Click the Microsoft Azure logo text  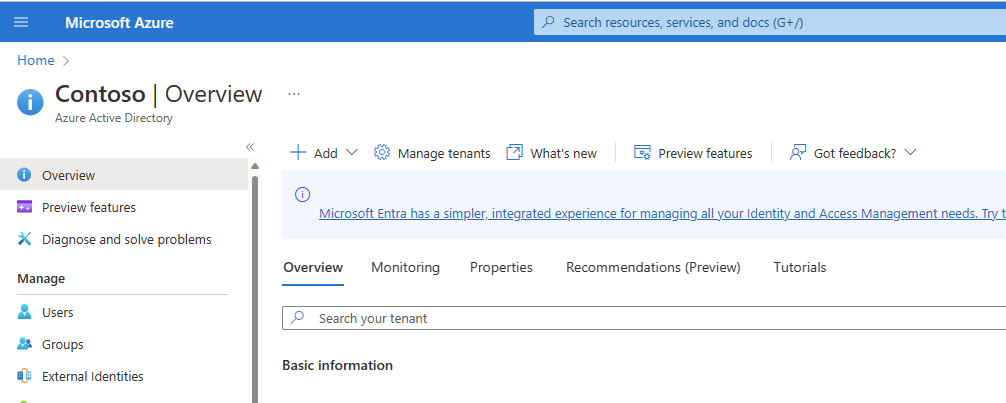click(x=119, y=23)
